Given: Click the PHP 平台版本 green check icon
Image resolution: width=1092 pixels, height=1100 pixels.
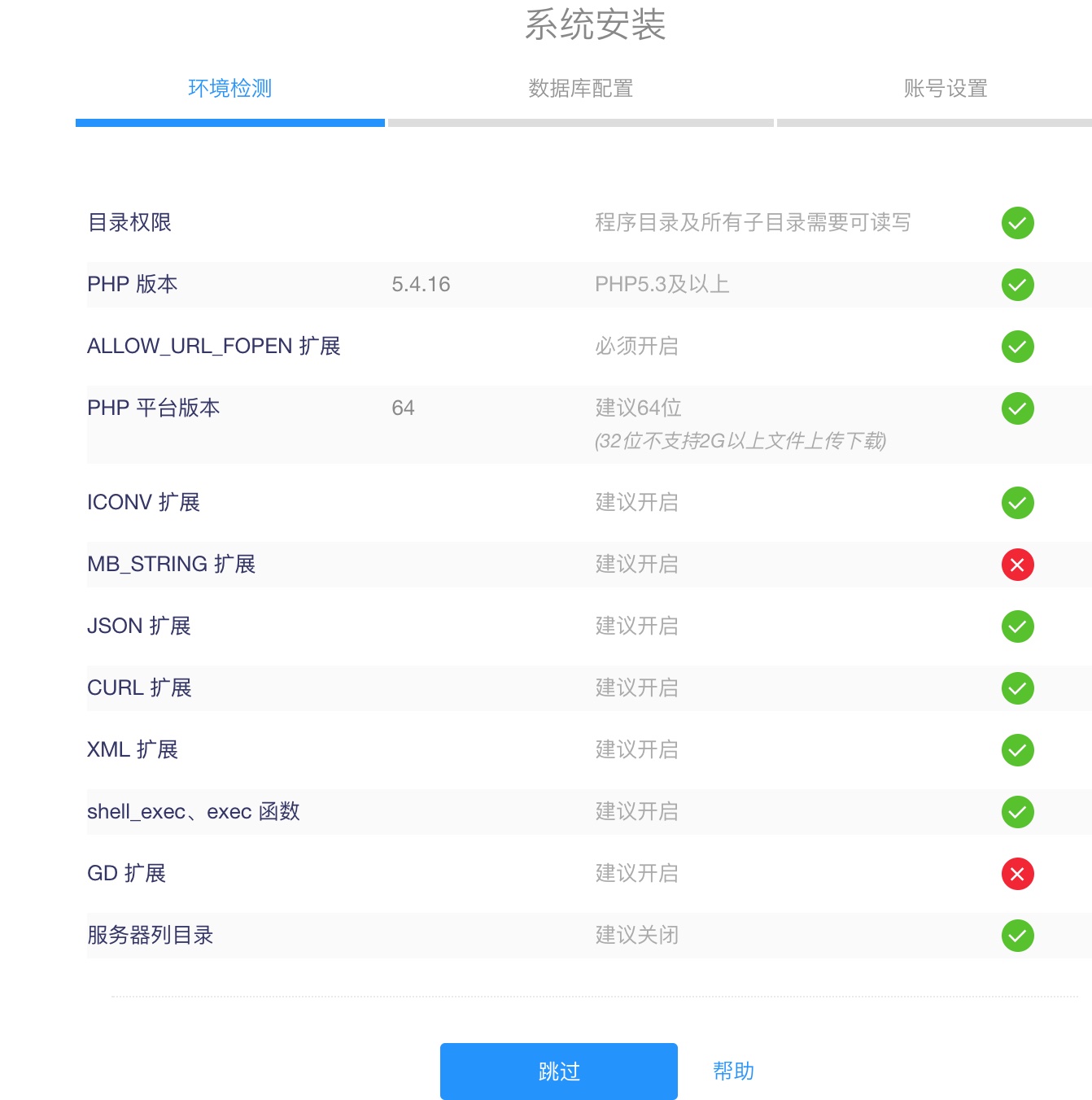Looking at the screenshot, I should 1017,408.
